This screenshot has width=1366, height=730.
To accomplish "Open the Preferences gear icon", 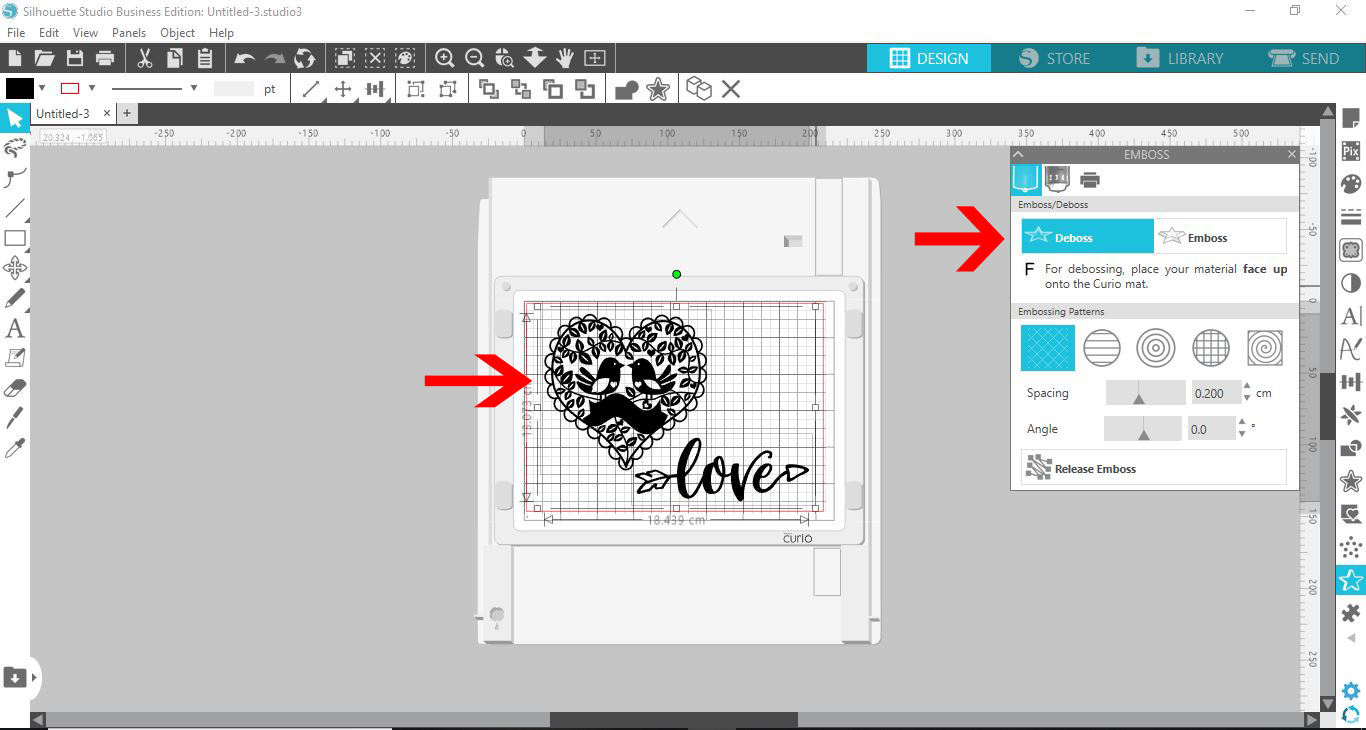I will 1351,691.
